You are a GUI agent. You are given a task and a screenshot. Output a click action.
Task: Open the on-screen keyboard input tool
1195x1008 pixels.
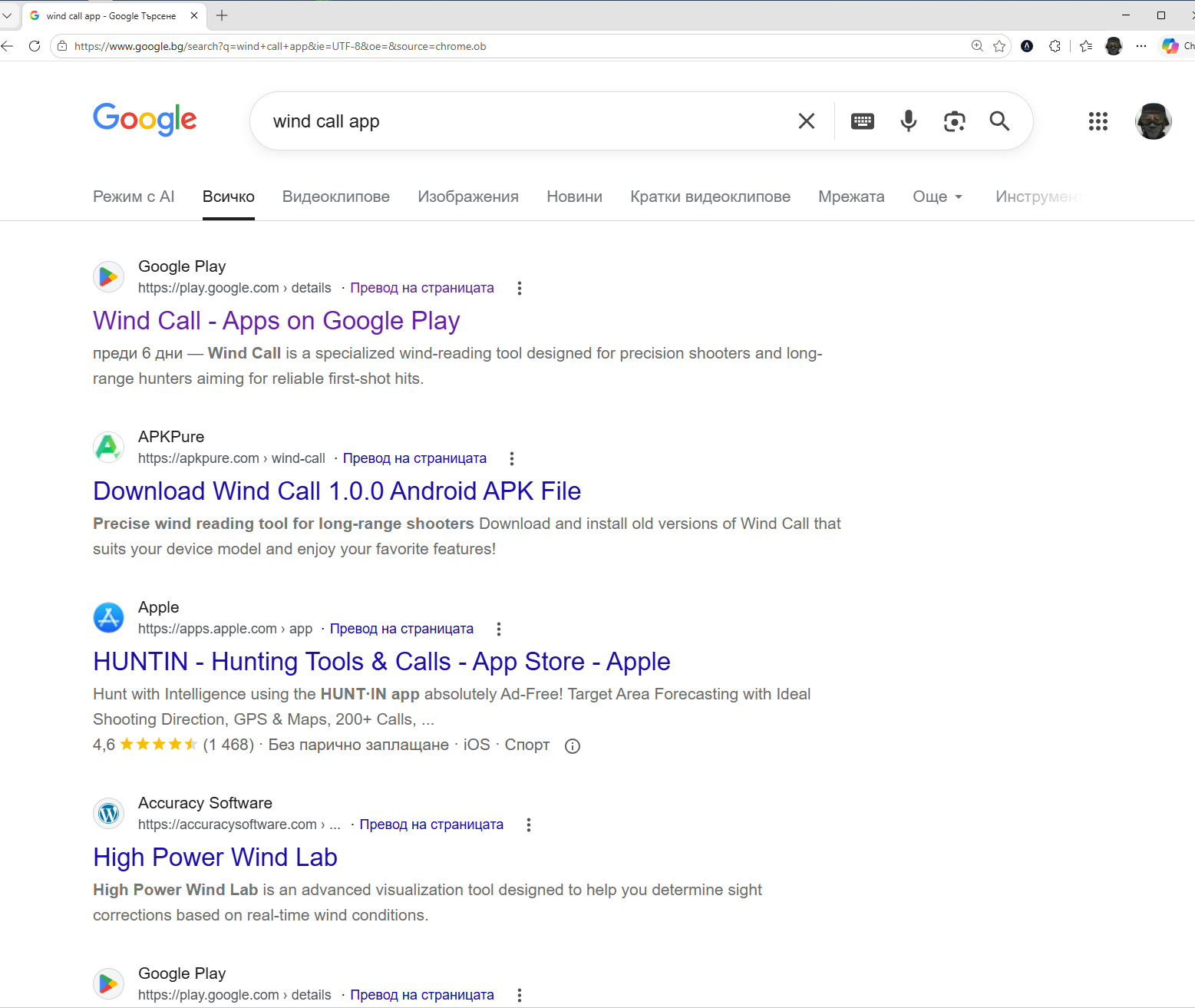click(863, 121)
